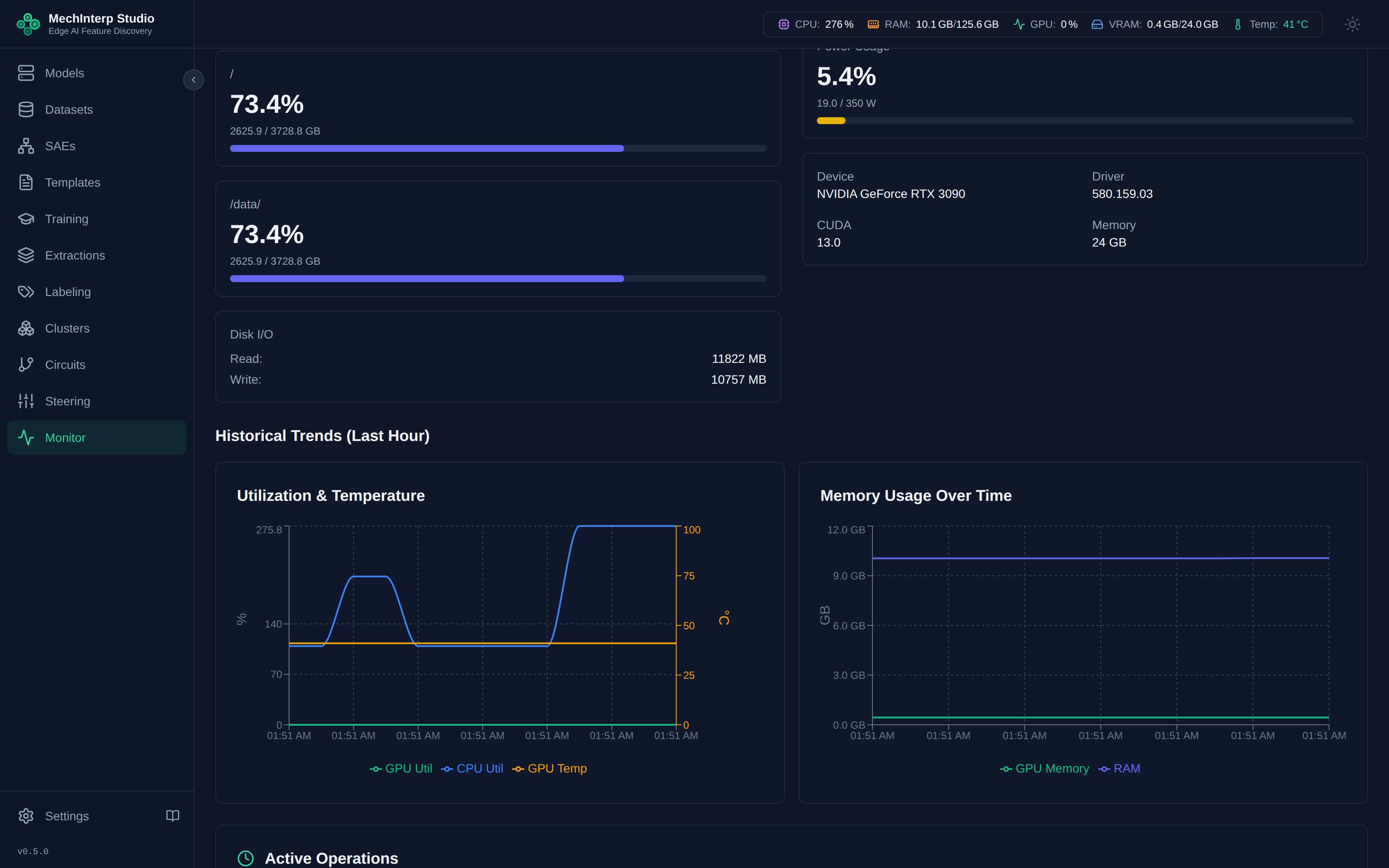Click the Settings gear icon
The image size is (1389, 868).
click(26, 816)
